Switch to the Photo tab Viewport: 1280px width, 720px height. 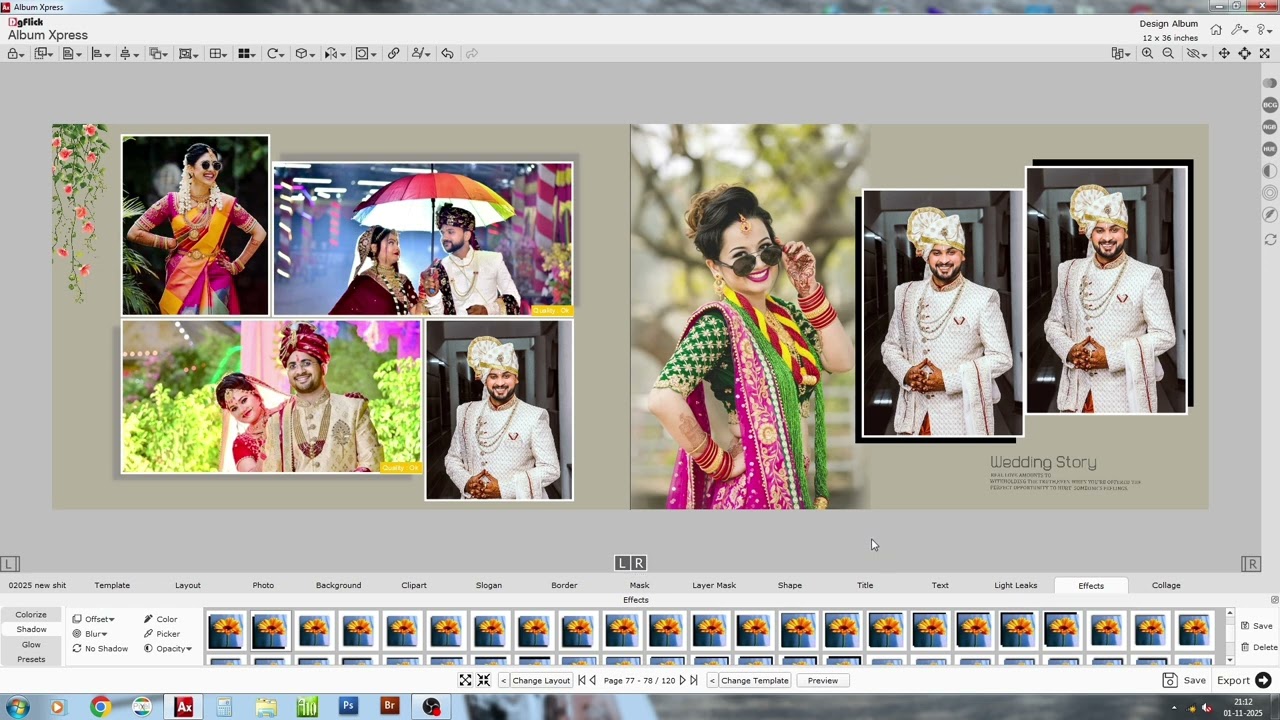263,585
